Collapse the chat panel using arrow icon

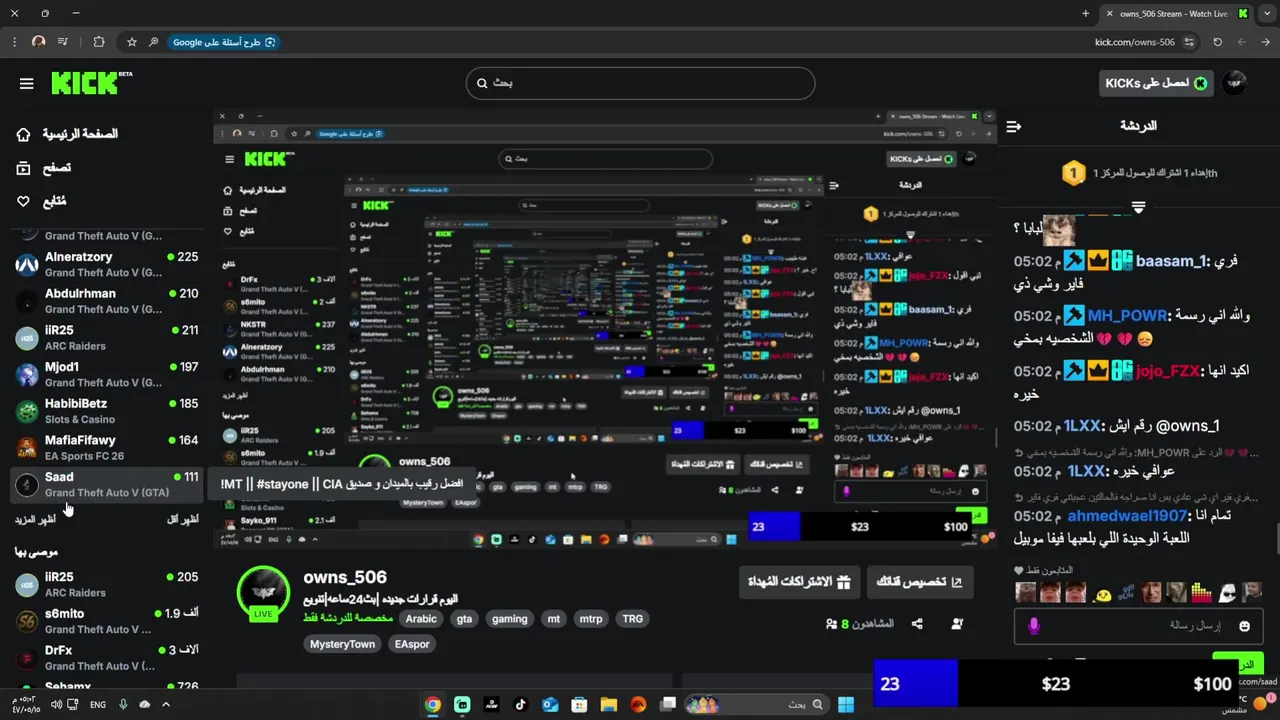pyautogui.click(x=1014, y=126)
